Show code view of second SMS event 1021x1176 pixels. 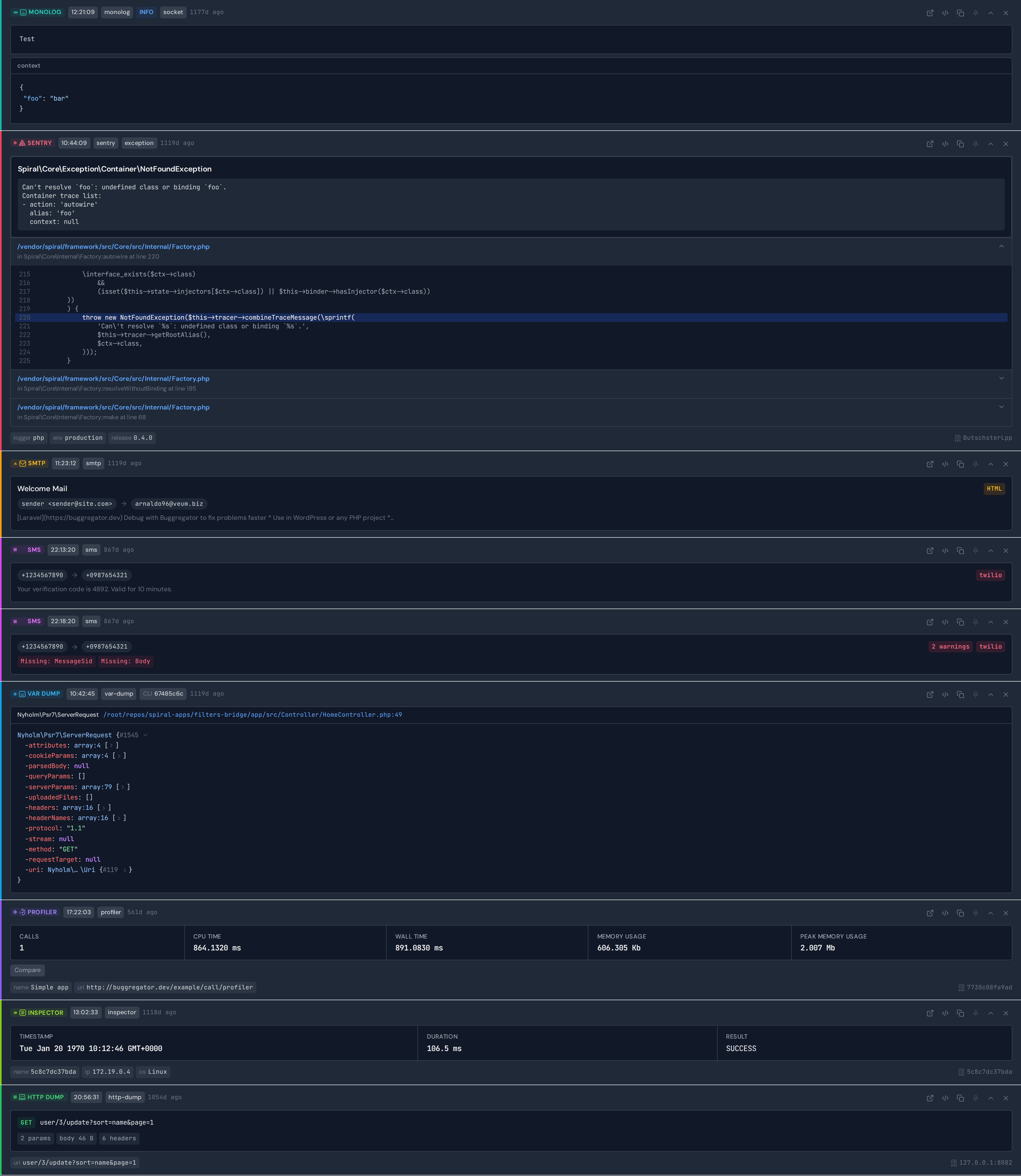945,622
